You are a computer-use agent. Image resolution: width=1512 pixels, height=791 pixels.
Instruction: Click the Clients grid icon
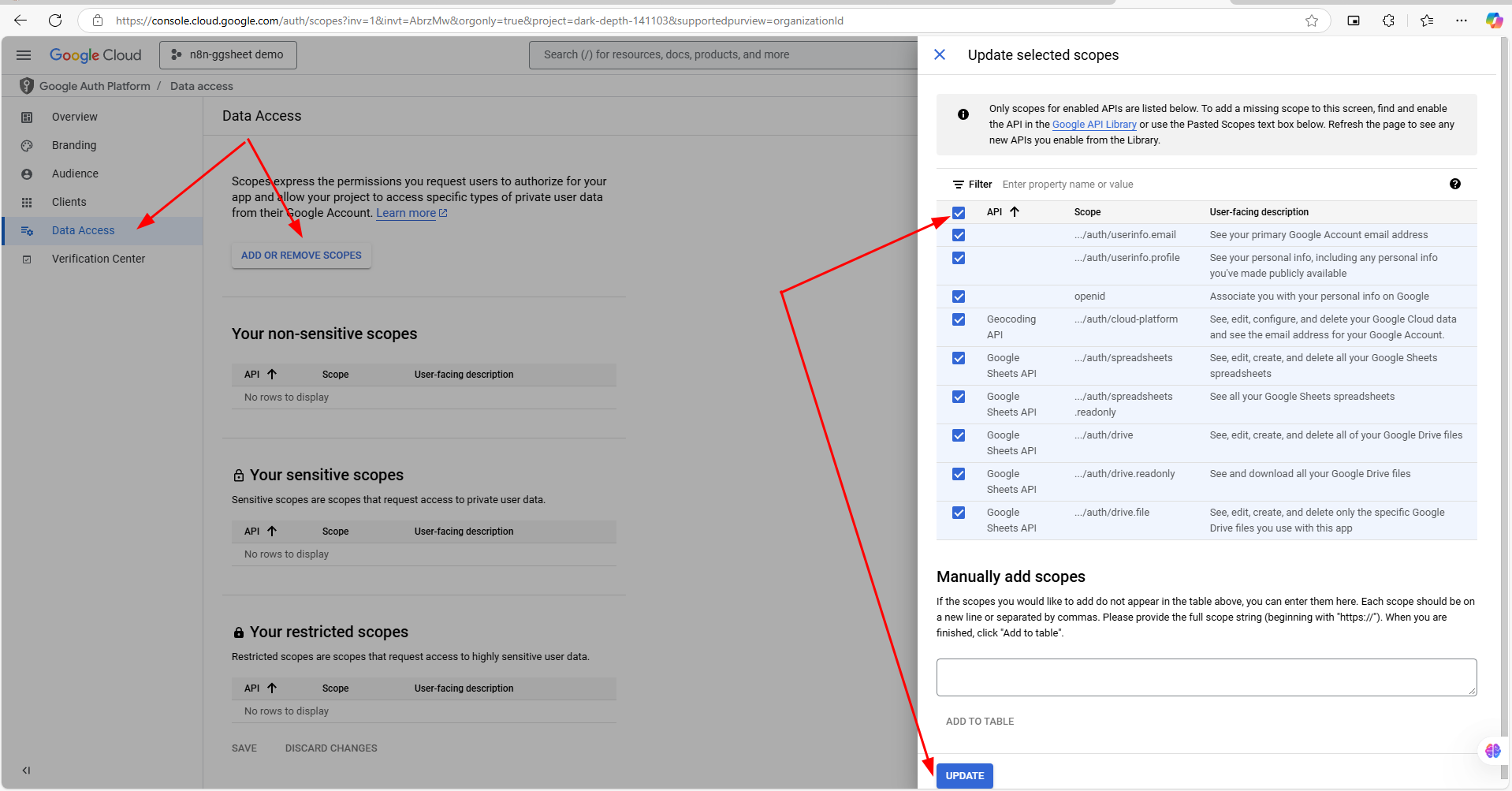pyautogui.click(x=27, y=202)
